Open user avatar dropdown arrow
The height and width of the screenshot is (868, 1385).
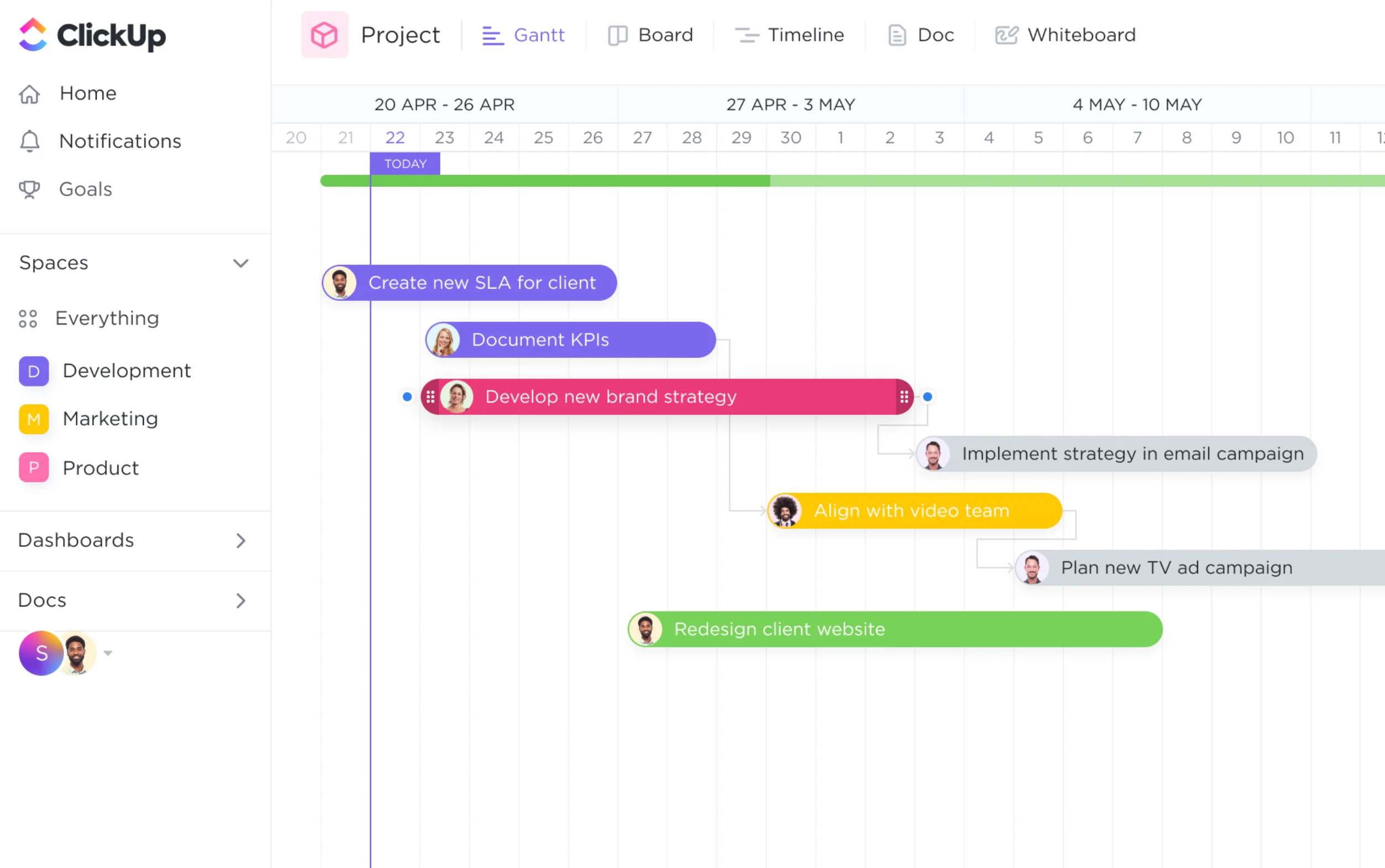point(108,653)
